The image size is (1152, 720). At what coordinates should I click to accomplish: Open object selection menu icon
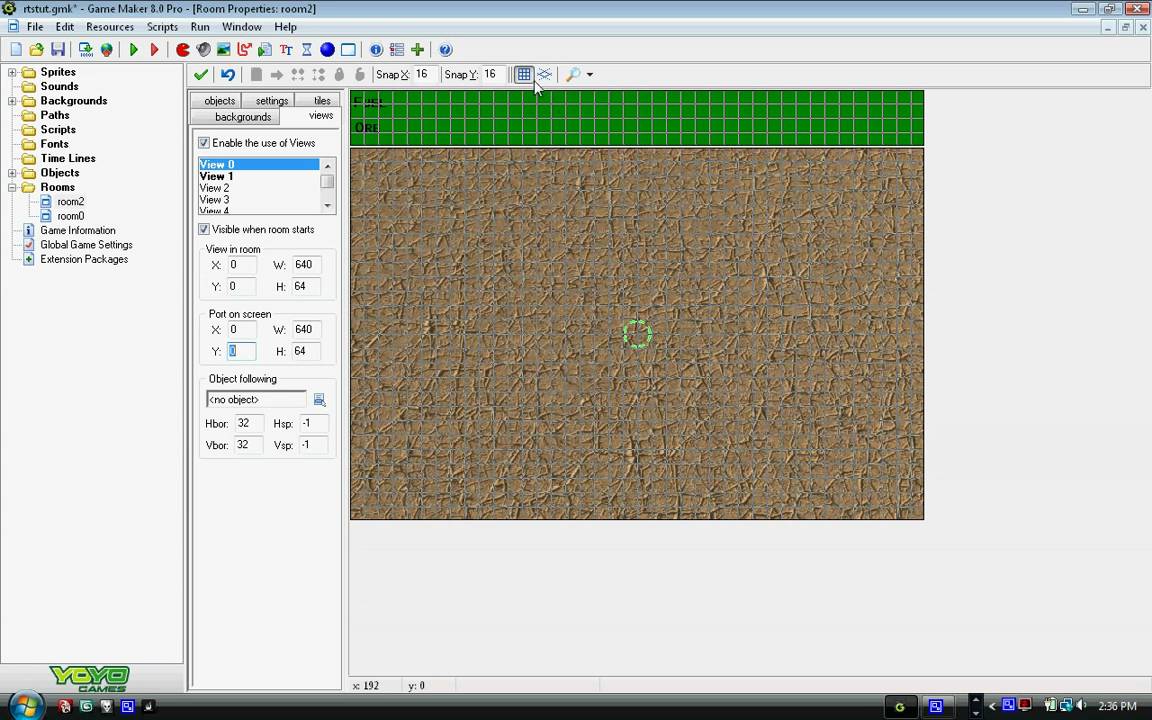[320, 400]
